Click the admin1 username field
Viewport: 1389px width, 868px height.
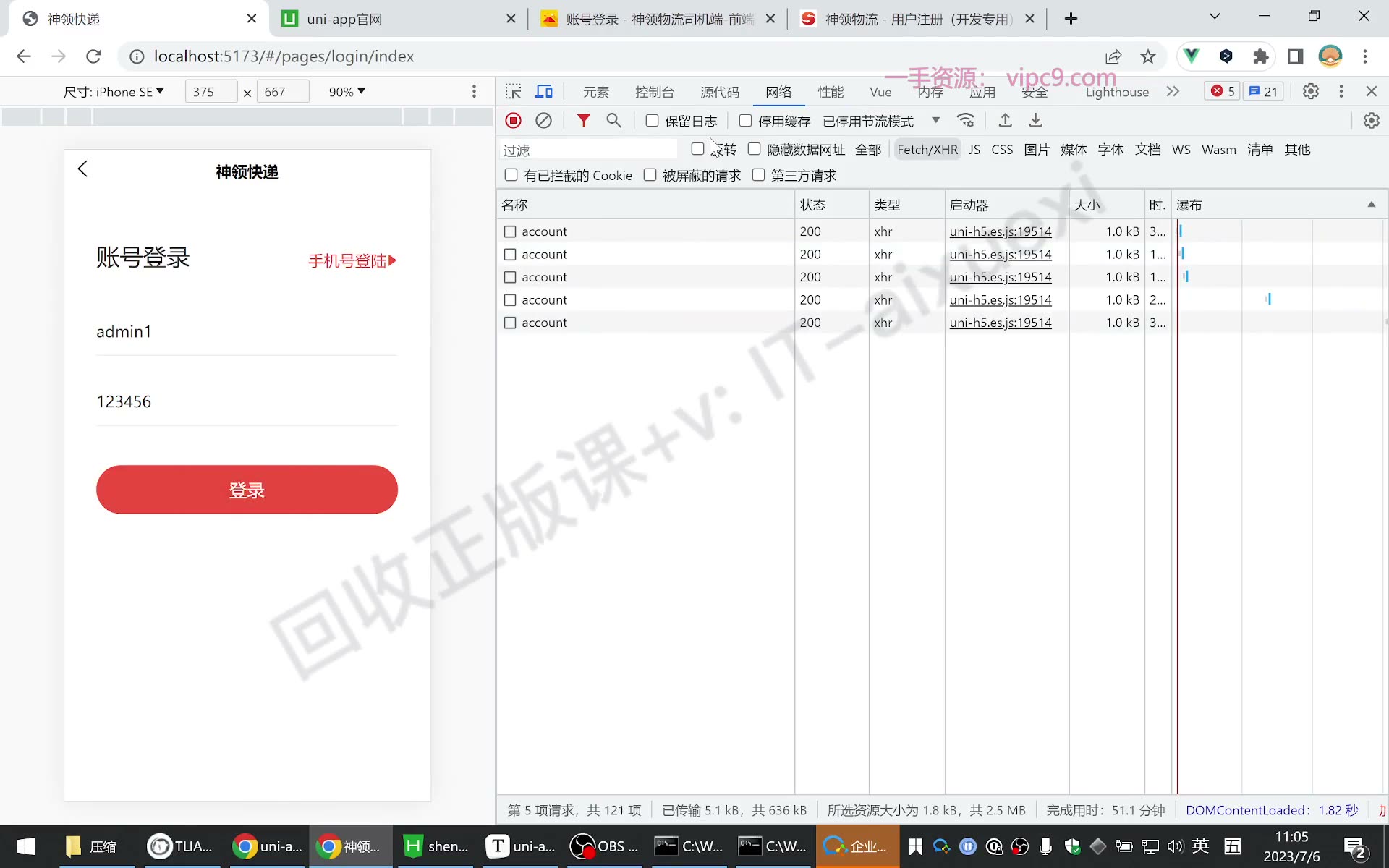[x=247, y=332]
